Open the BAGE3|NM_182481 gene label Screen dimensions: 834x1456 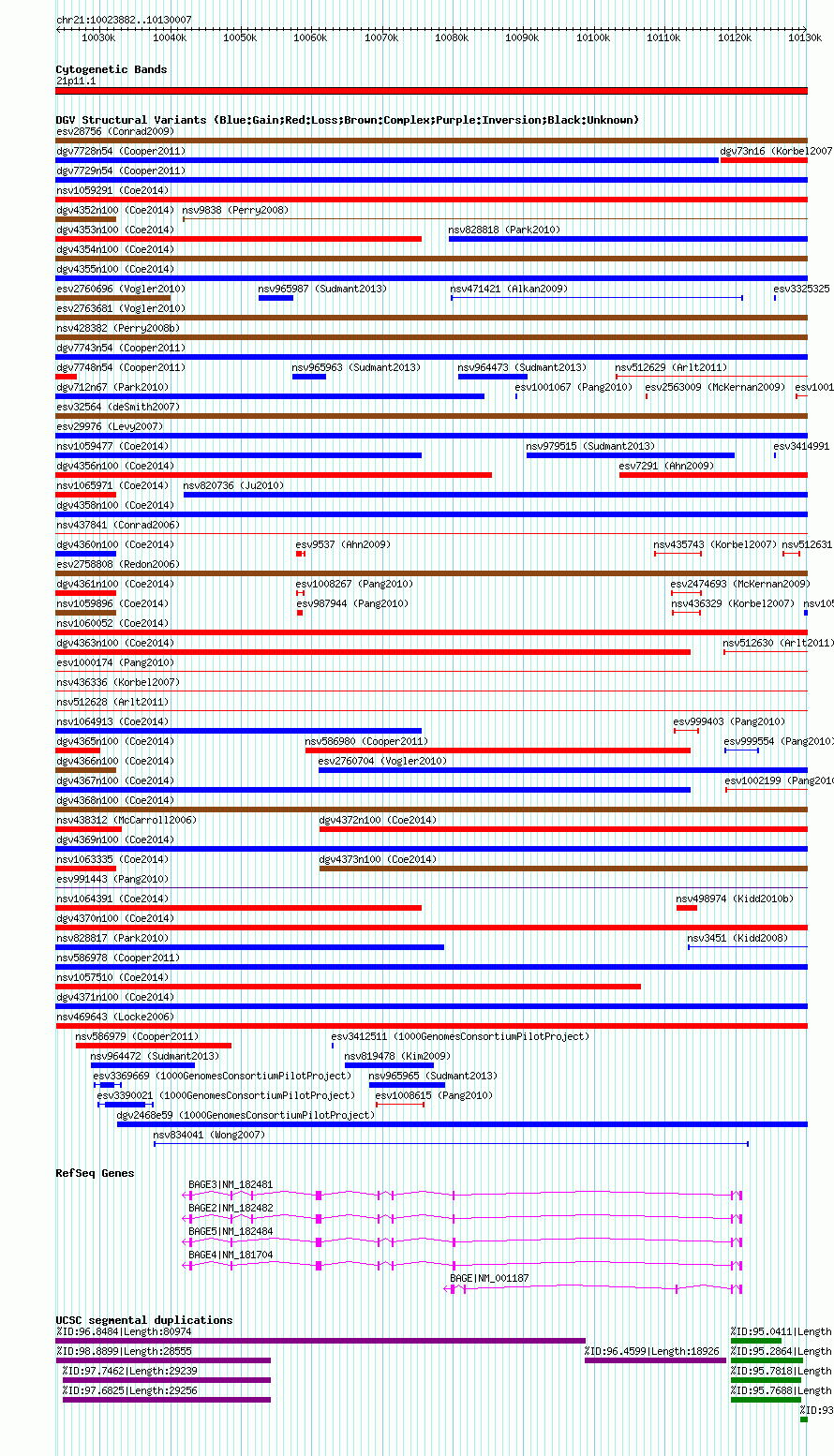click(231, 1185)
